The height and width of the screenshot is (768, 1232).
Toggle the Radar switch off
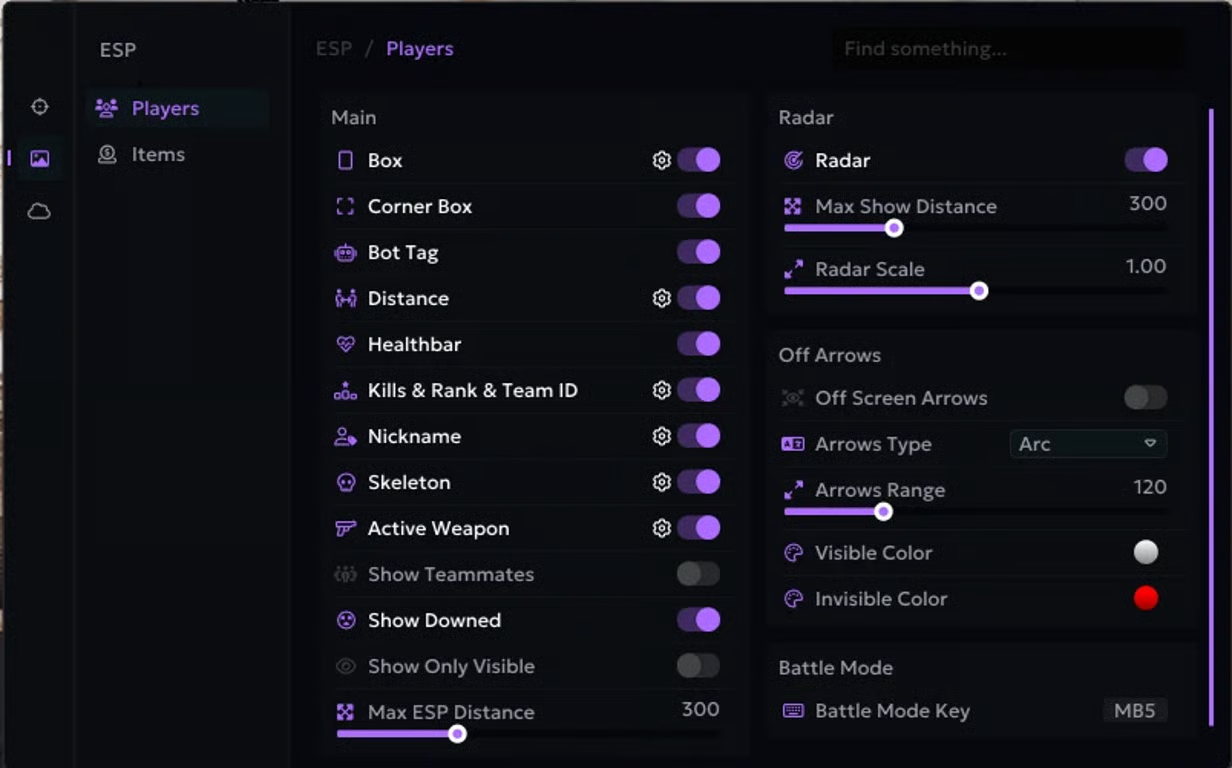1145,160
